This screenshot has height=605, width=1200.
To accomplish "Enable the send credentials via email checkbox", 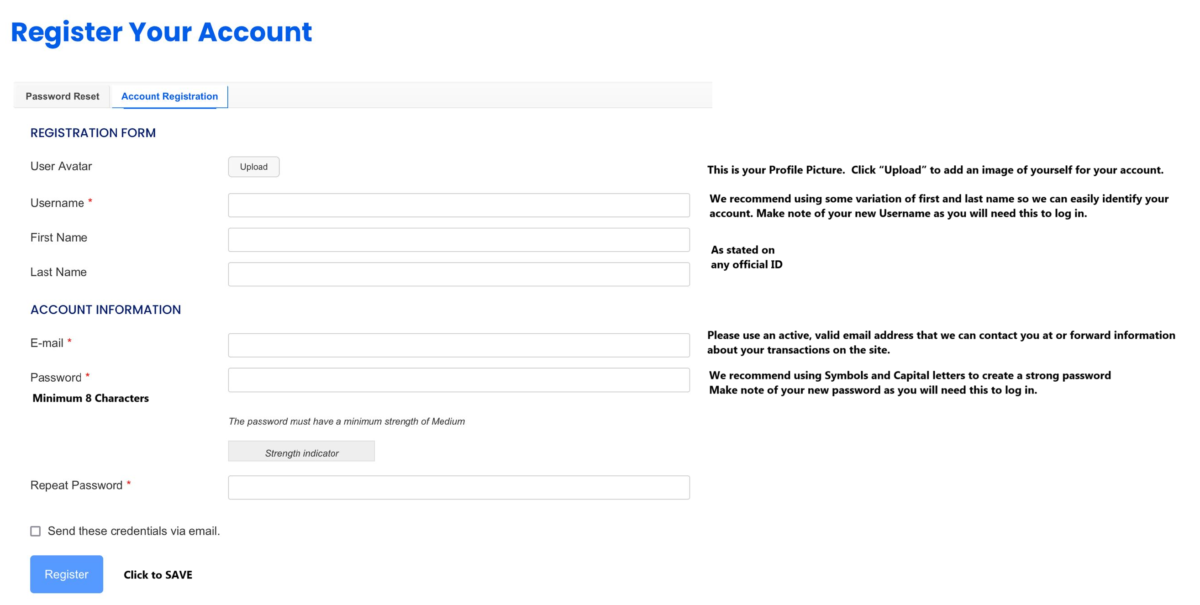I will [x=36, y=531].
